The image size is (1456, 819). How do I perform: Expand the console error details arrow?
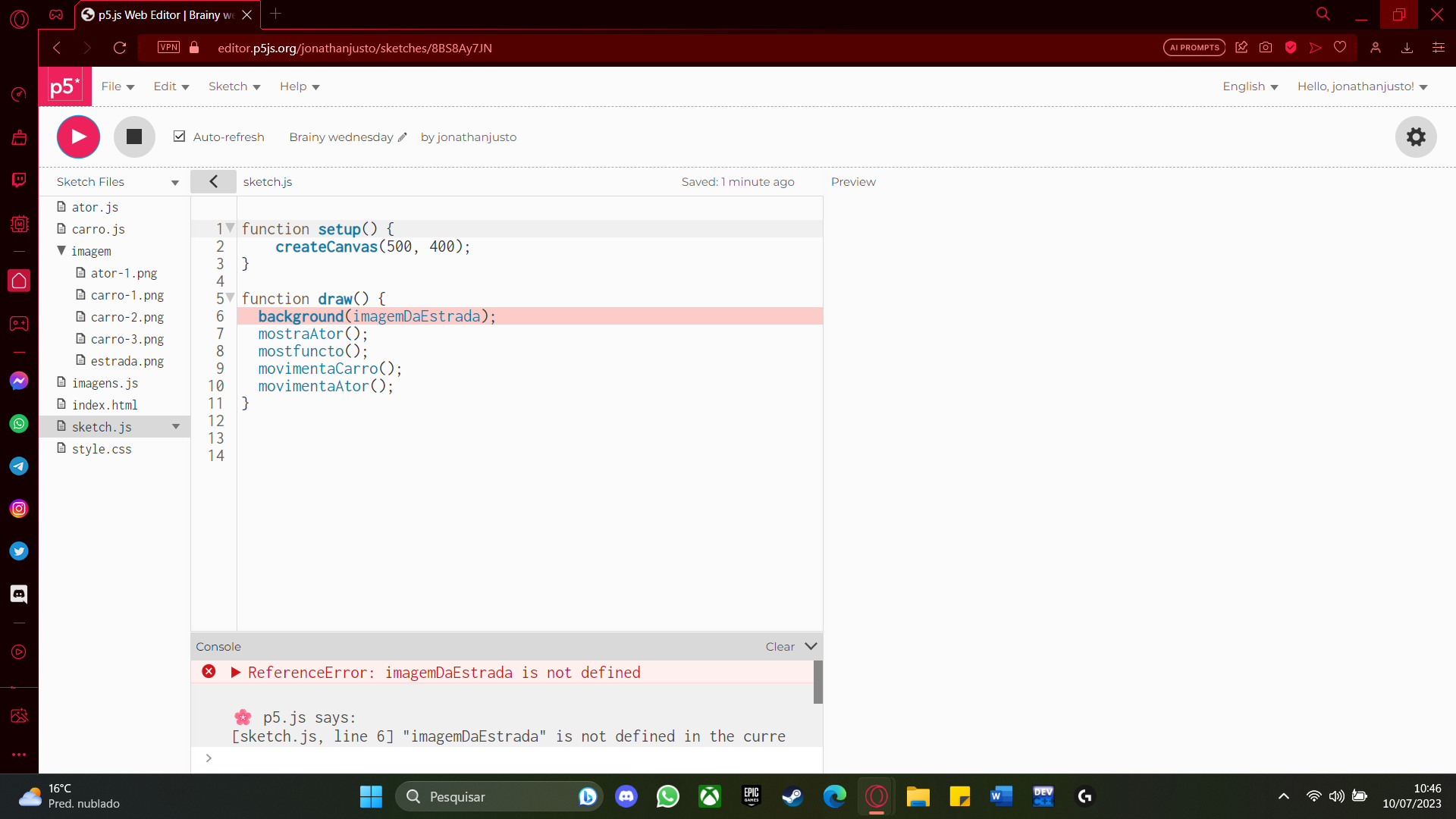[236, 672]
